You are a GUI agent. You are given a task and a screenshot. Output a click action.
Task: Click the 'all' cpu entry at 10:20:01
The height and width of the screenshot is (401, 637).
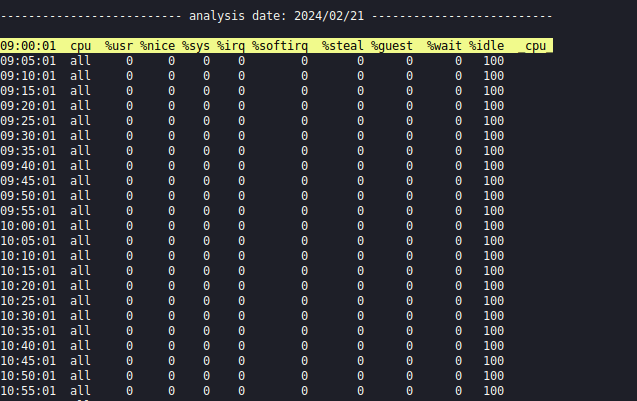[80, 285]
